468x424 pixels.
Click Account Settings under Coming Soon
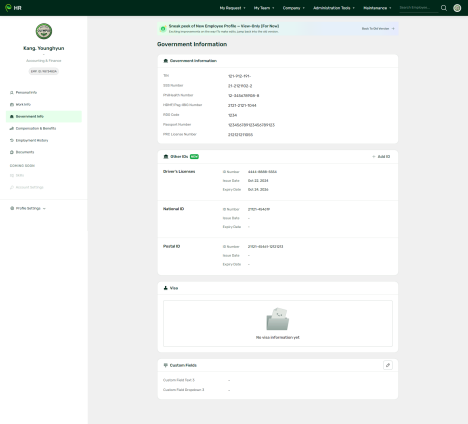tap(44, 187)
